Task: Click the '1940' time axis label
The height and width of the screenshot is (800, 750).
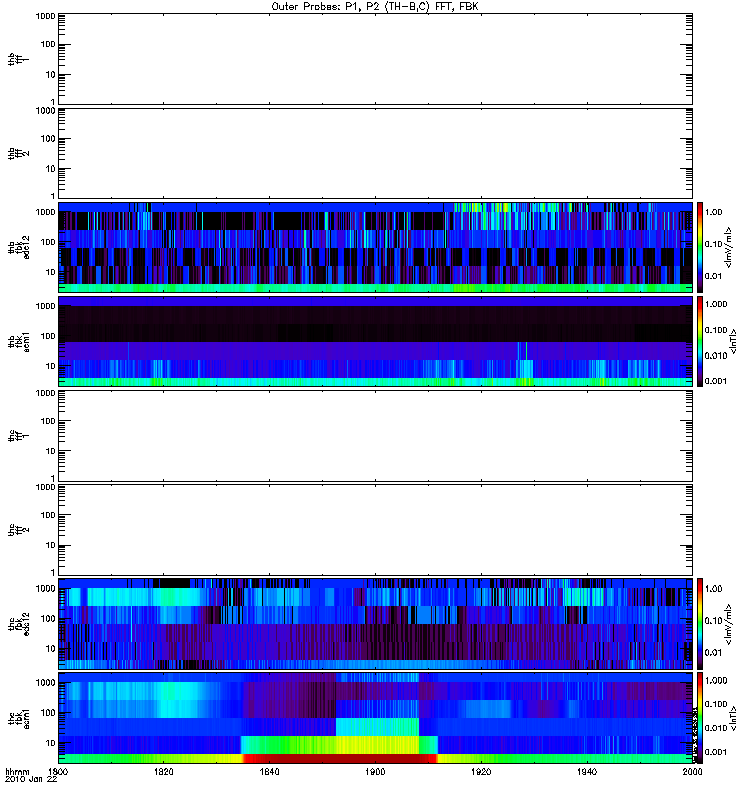Action: click(x=587, y=772)
